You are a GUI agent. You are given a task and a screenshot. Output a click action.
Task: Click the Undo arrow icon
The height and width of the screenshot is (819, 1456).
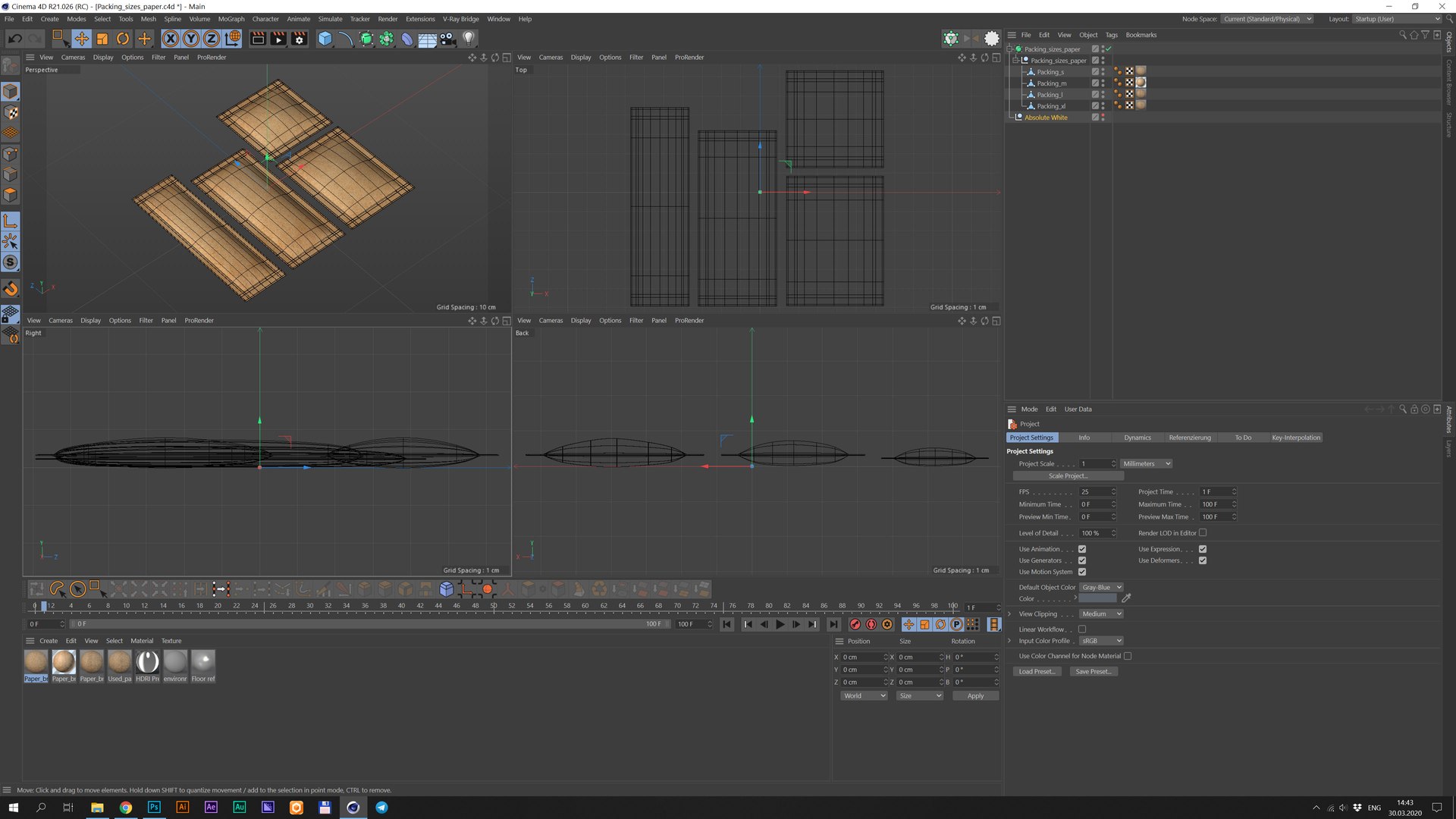pyautogui.click(x=14, y=39)
